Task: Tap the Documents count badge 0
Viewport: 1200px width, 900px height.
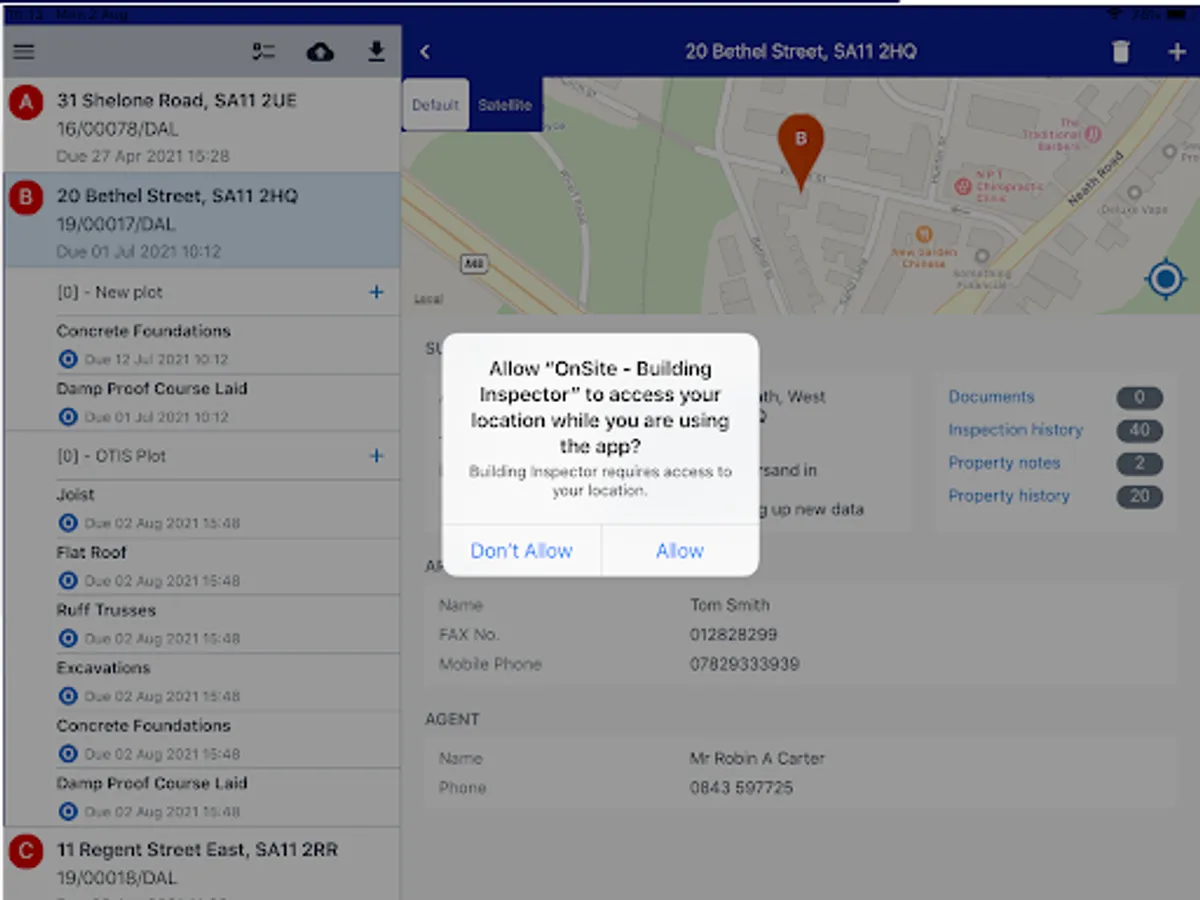Action: pos(1139,398)
